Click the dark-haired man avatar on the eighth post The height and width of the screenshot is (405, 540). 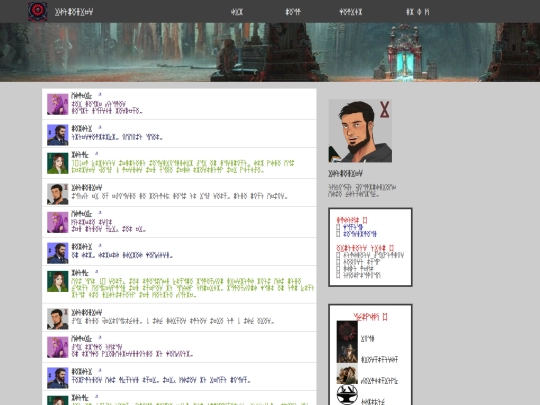coord(58,319)
